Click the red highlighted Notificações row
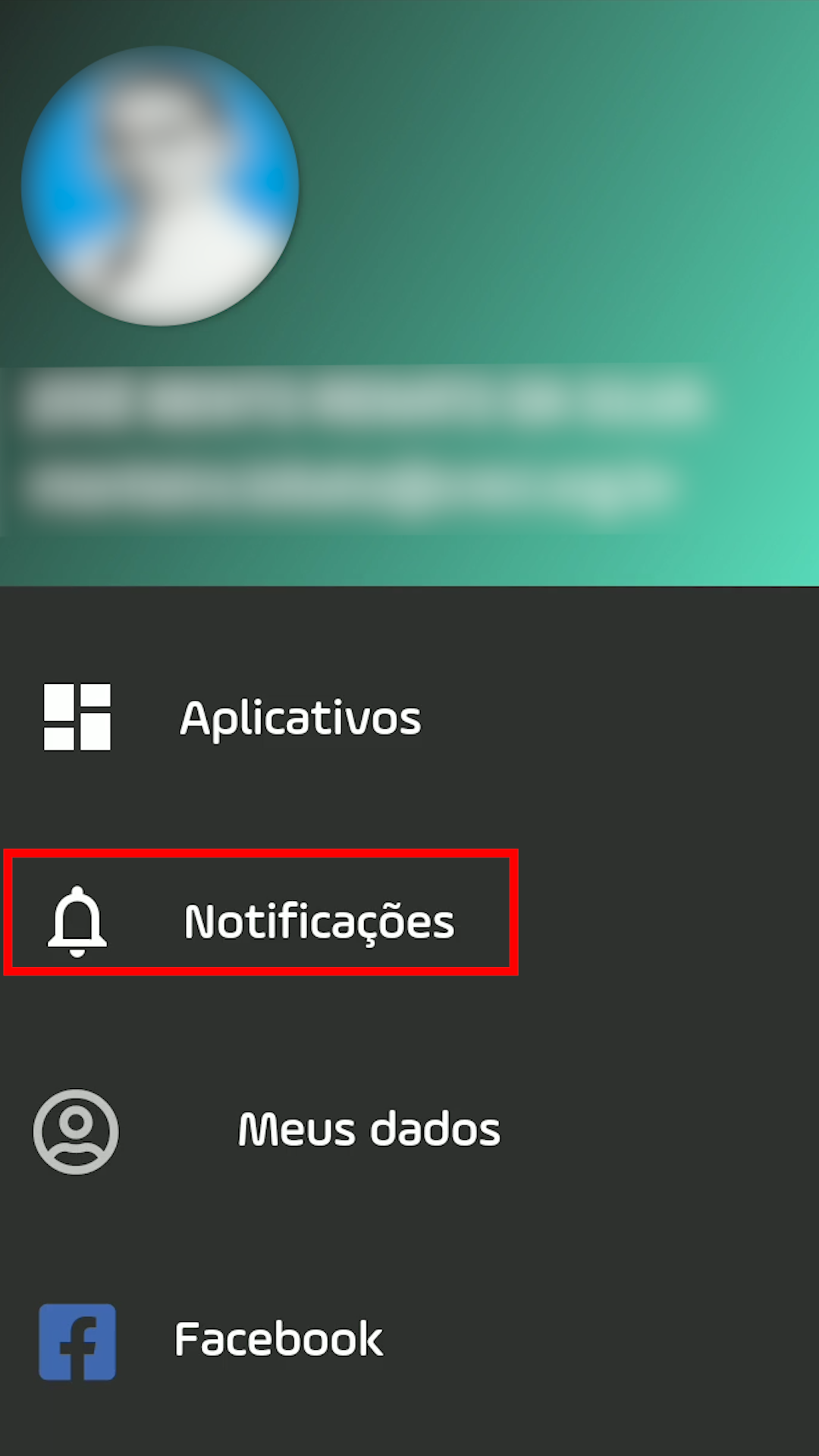Screen dimensions: 819x1456 [x=261, y=912]
